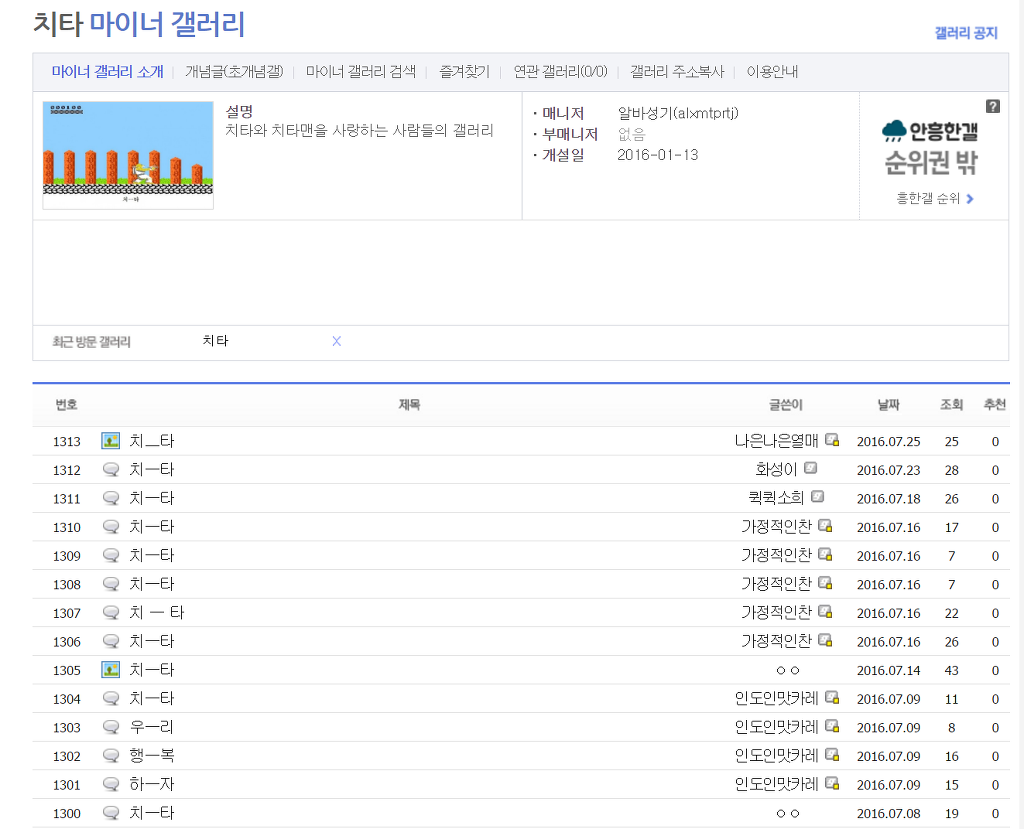Click view count 43 on post 1305
The height and width of the screenshot is (829, 1024).
[x=952, y=670]
